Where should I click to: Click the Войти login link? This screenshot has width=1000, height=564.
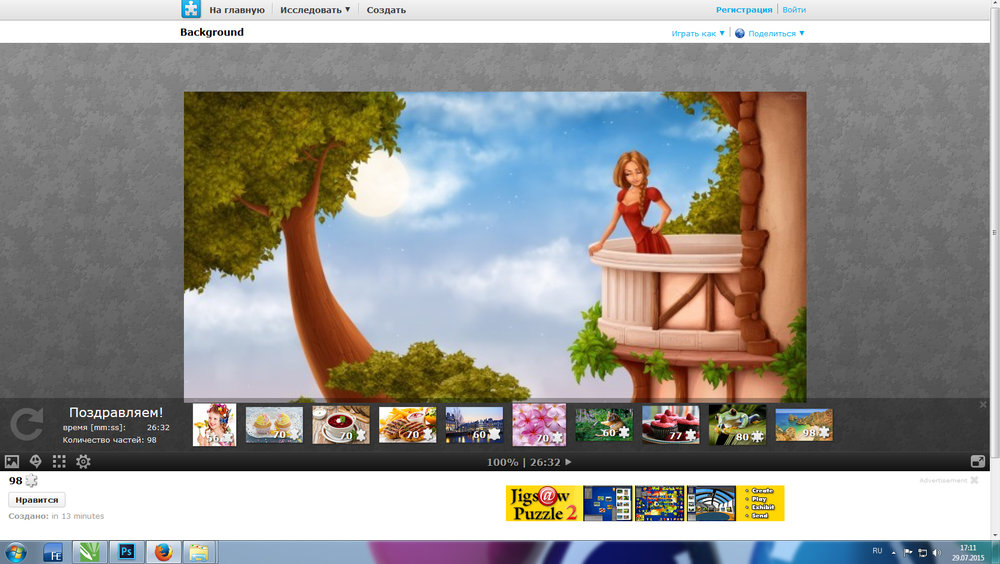click(x=794, y=10)
